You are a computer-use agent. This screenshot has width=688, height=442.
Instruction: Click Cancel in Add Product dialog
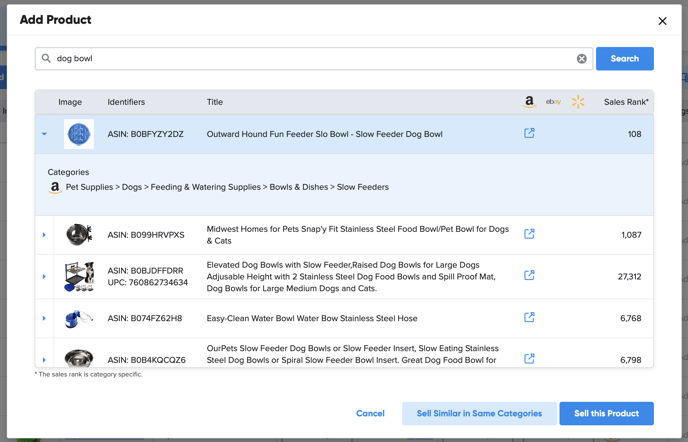(x=370, y=413)
